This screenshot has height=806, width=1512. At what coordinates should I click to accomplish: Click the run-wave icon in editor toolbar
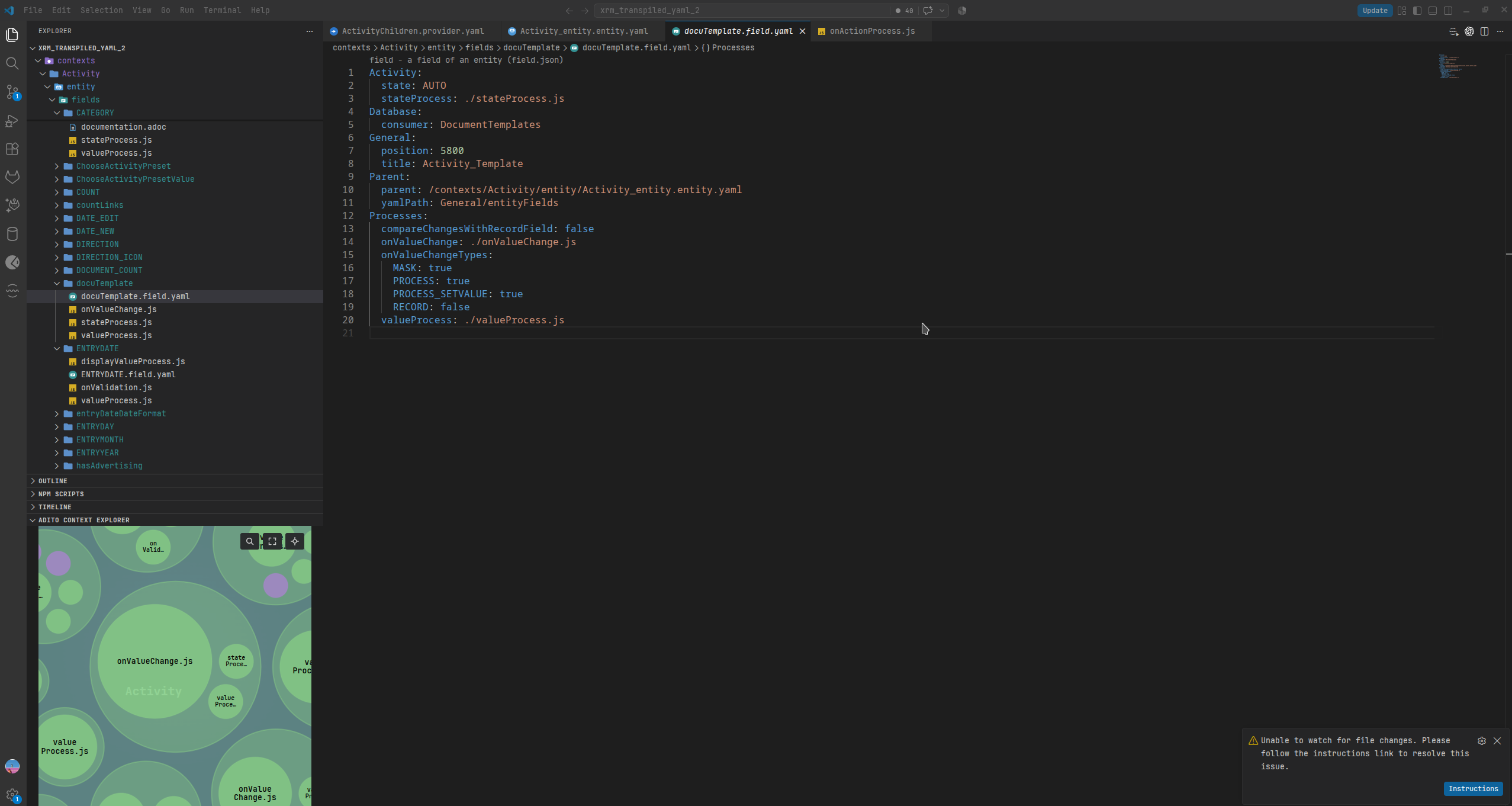tap(1453, 31)
